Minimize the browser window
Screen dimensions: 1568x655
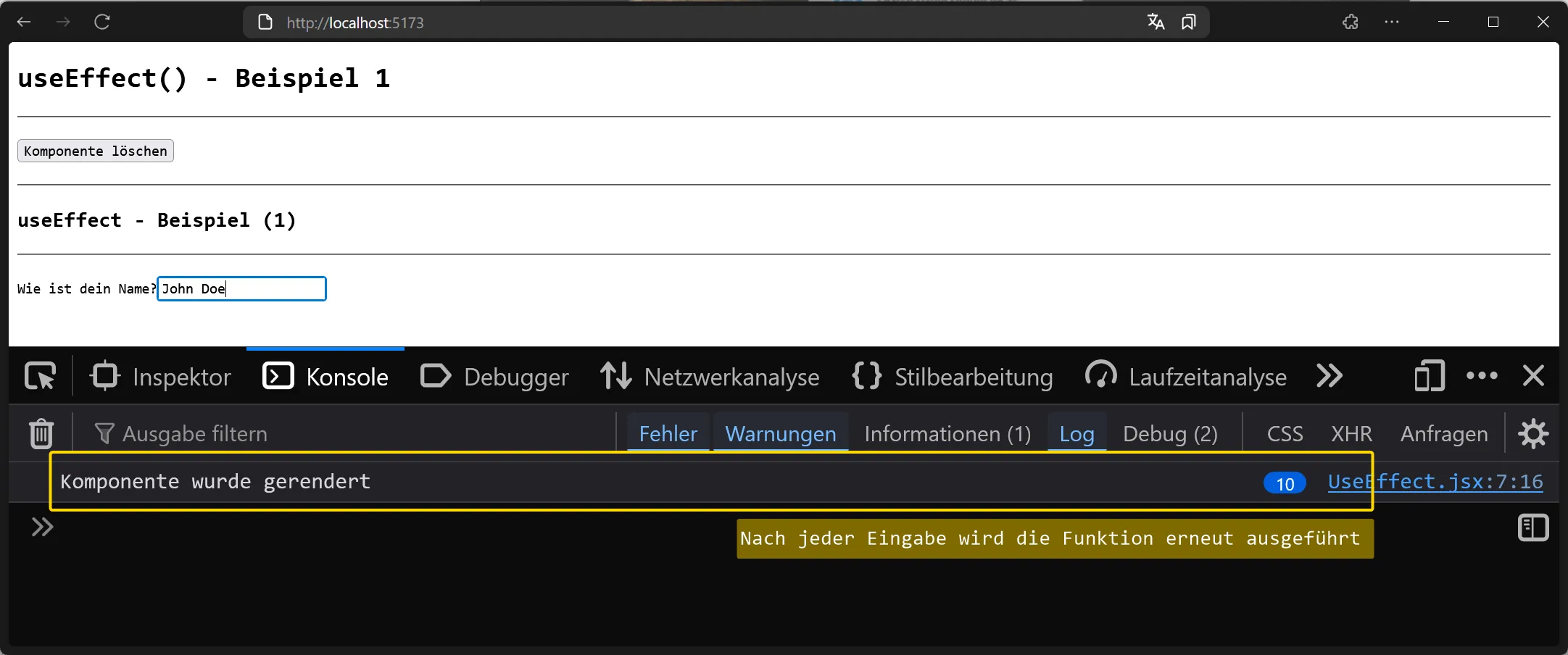point(1443,22)
